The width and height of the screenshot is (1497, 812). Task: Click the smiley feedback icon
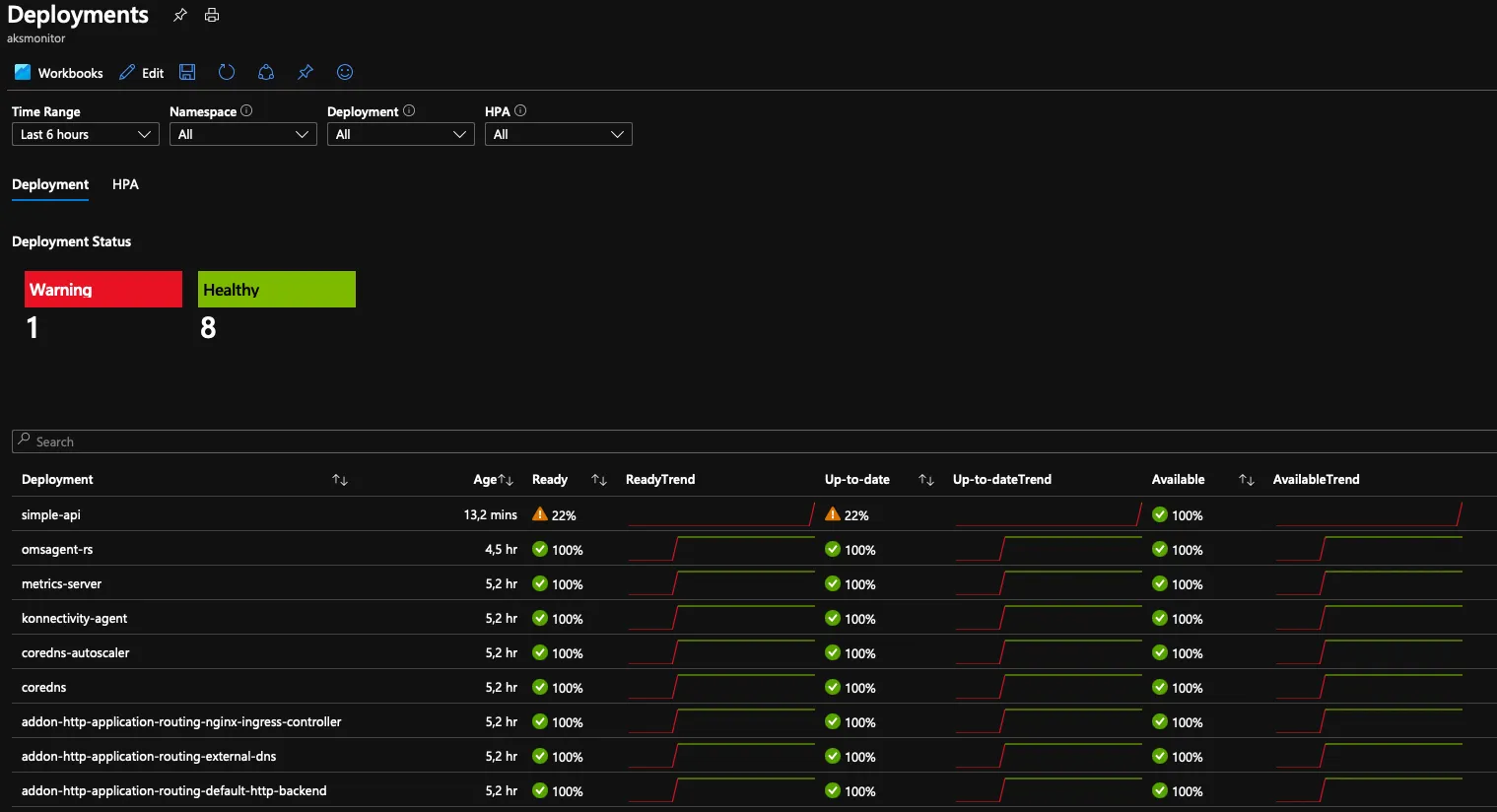click(x=345, y=72)
